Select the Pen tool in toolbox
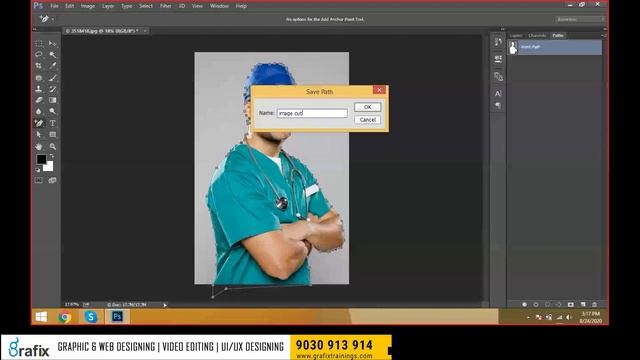This screenshot has height=360, width=640. 39,123
